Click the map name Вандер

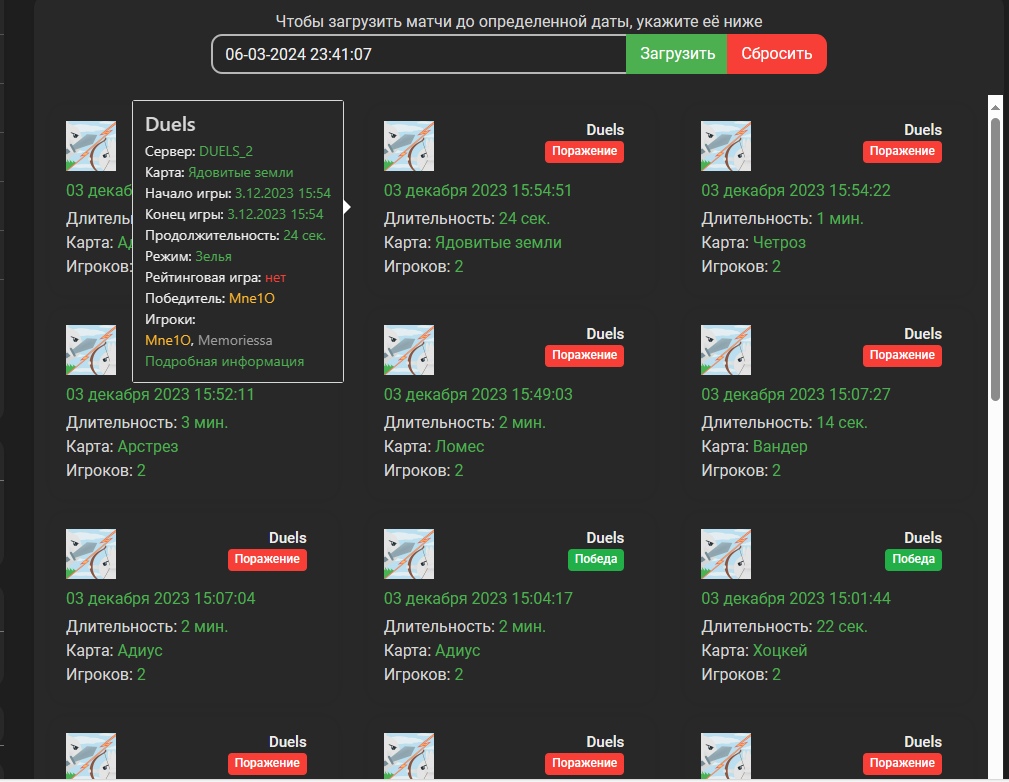[x=780, y=447]
